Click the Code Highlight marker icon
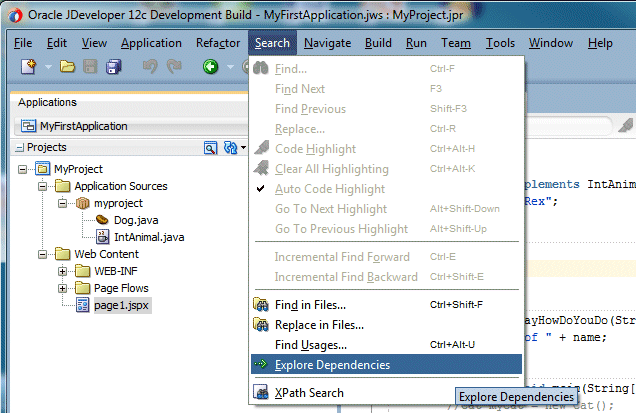This screenshot has width=636, height=413. coord(262,148)
